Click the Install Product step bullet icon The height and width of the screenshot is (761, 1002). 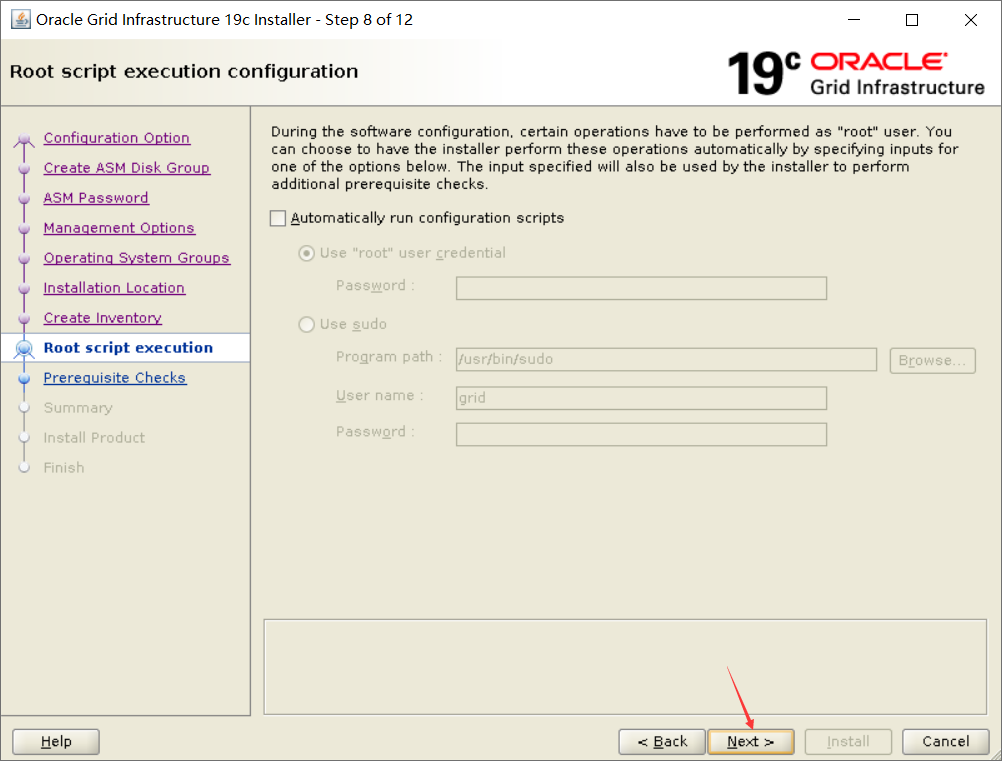pyautogui.click(x=24, y=438)
